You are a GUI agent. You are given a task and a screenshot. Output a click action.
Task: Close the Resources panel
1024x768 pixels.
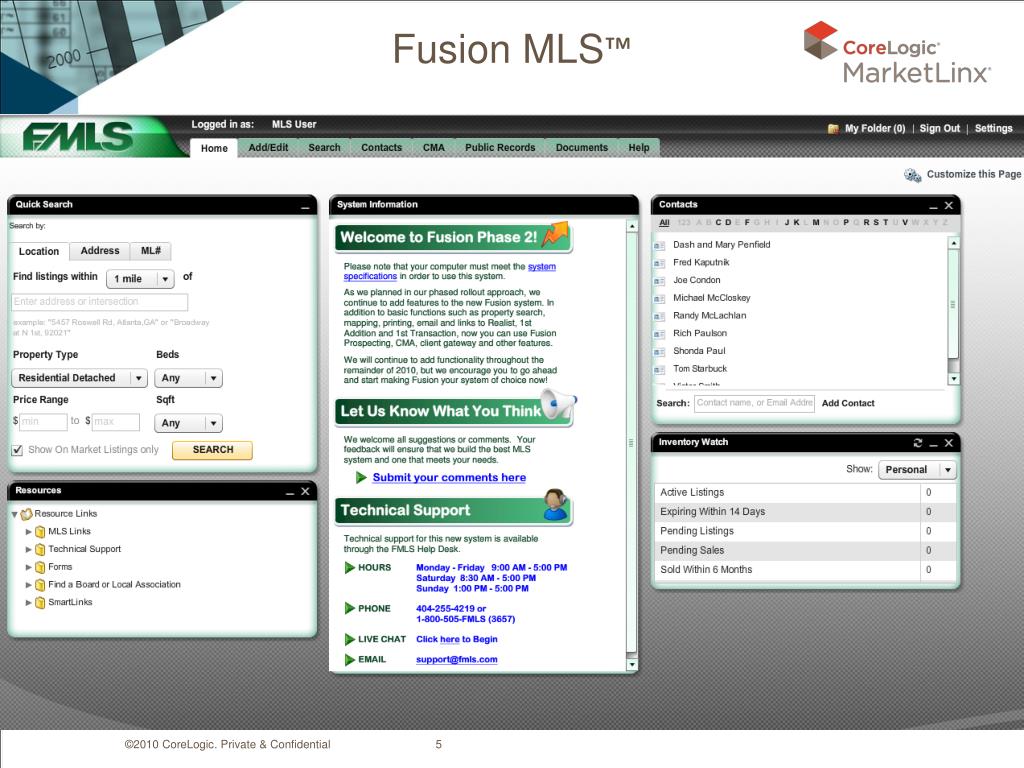pyautogui.click(x=305, y=492)
